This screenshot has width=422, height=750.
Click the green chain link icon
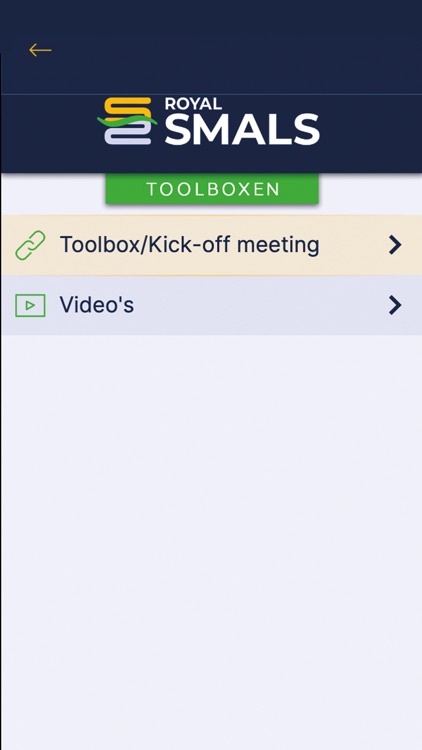coord(30,245)
